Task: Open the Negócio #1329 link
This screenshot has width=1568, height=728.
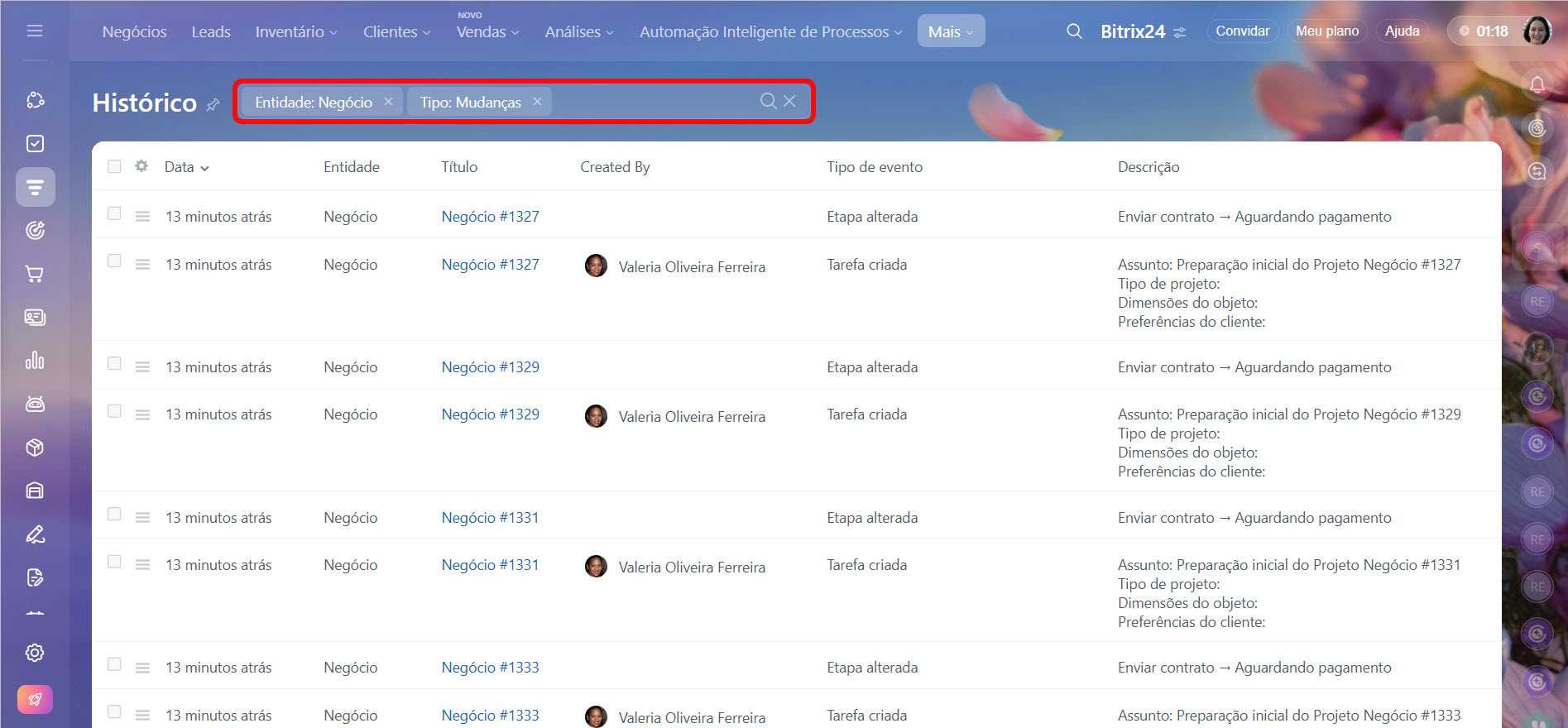Action: pos(490,366)
